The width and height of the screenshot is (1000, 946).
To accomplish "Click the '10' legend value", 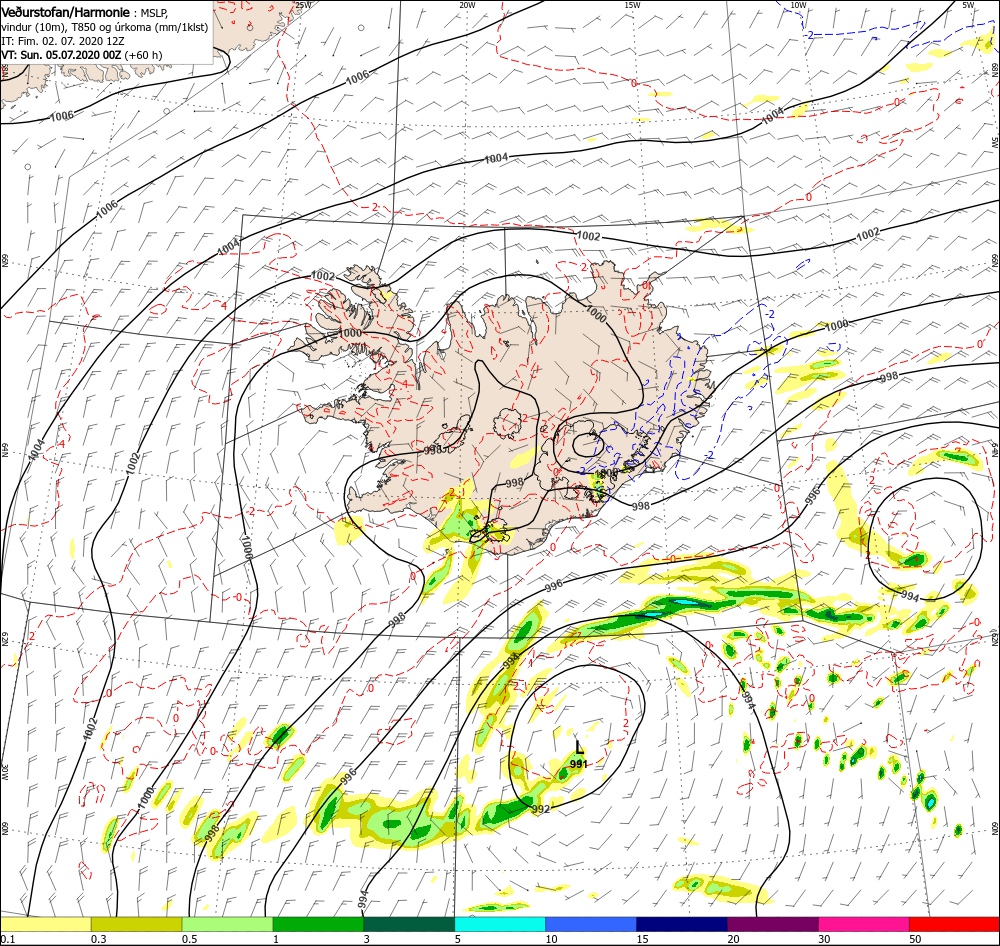I will click(x=552, y=939).
